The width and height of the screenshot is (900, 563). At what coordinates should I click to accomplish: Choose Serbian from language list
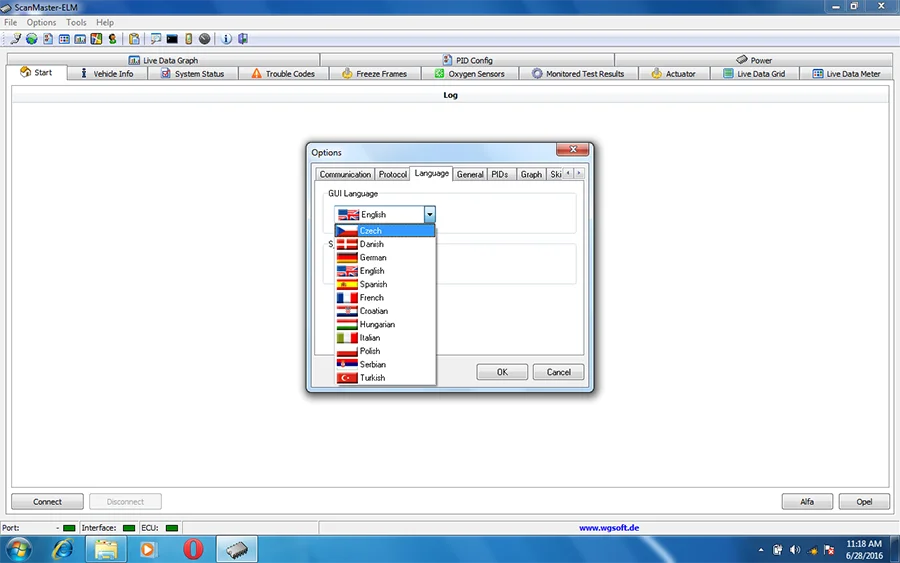click(385, 364)
